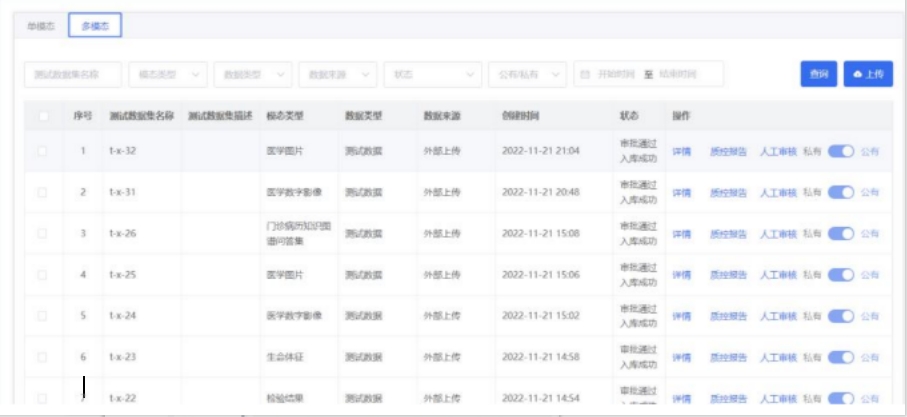Expand the 数据来源 dropdown filter
The height and width of the screenshot is (417, 907).
[337, 74]
